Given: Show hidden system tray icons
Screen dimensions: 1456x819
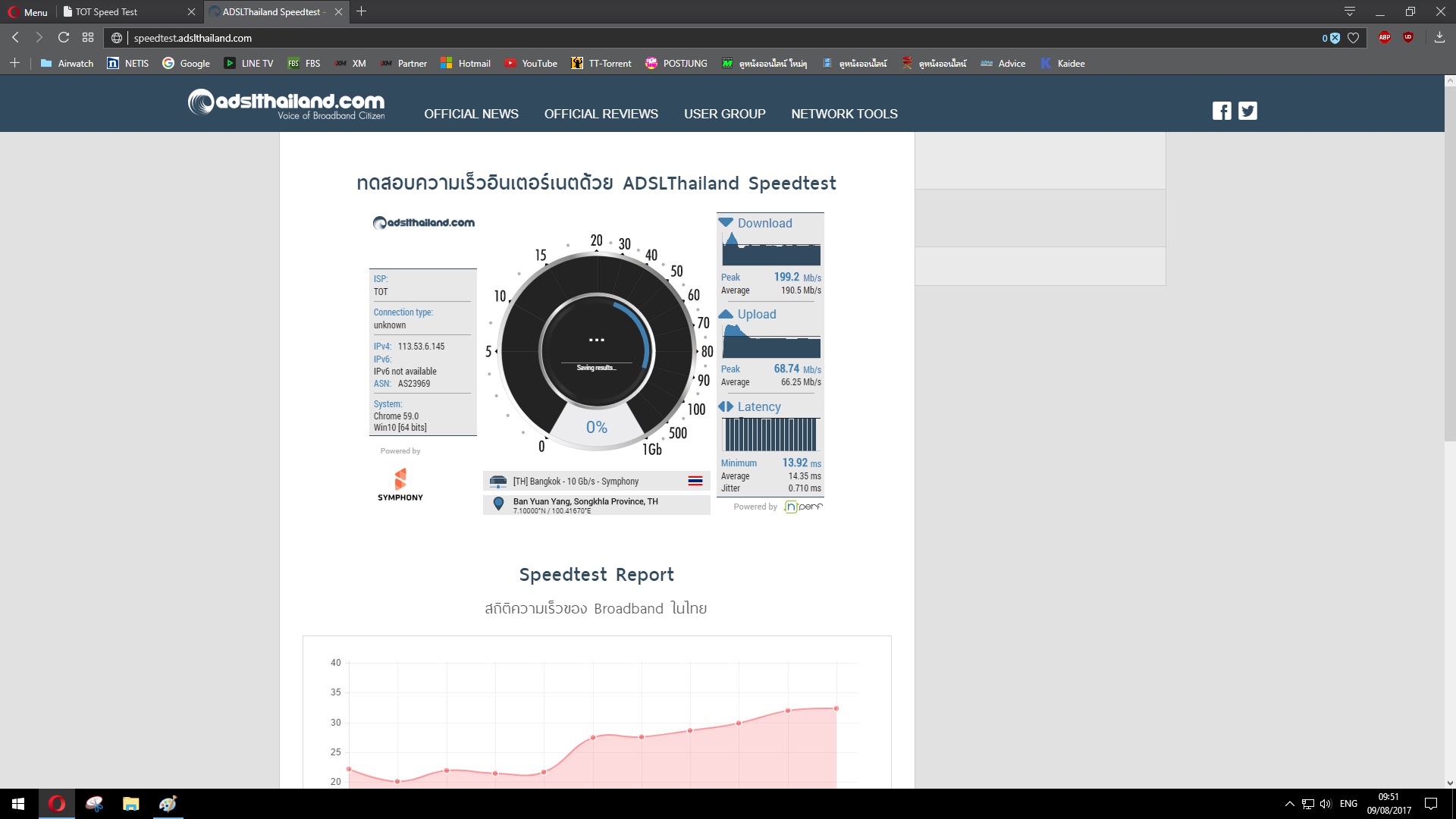Looking at the screenshot, I should (1289, 804).
